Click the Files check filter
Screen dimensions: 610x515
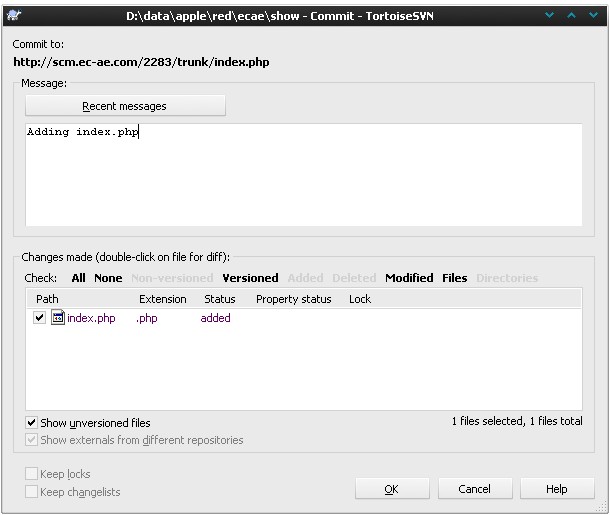coord(455,278)
